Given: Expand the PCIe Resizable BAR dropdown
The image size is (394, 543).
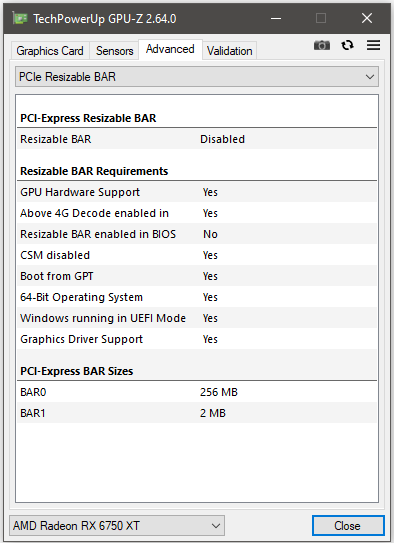Looking at the screenshot, I should coord(197,77).
